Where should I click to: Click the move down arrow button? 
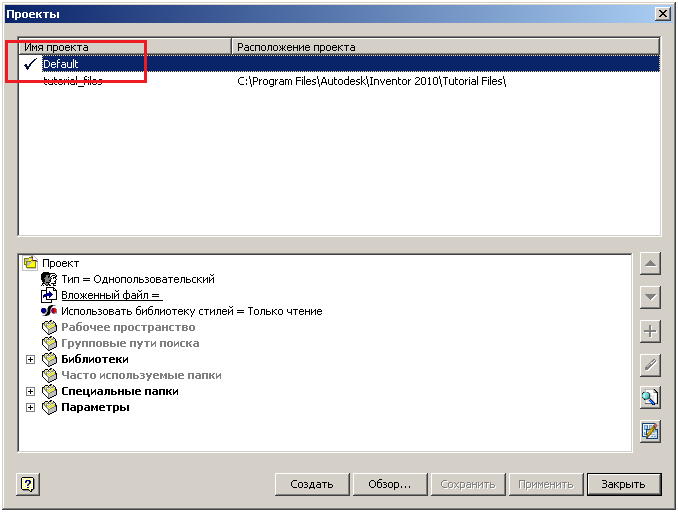click(650, 298)
